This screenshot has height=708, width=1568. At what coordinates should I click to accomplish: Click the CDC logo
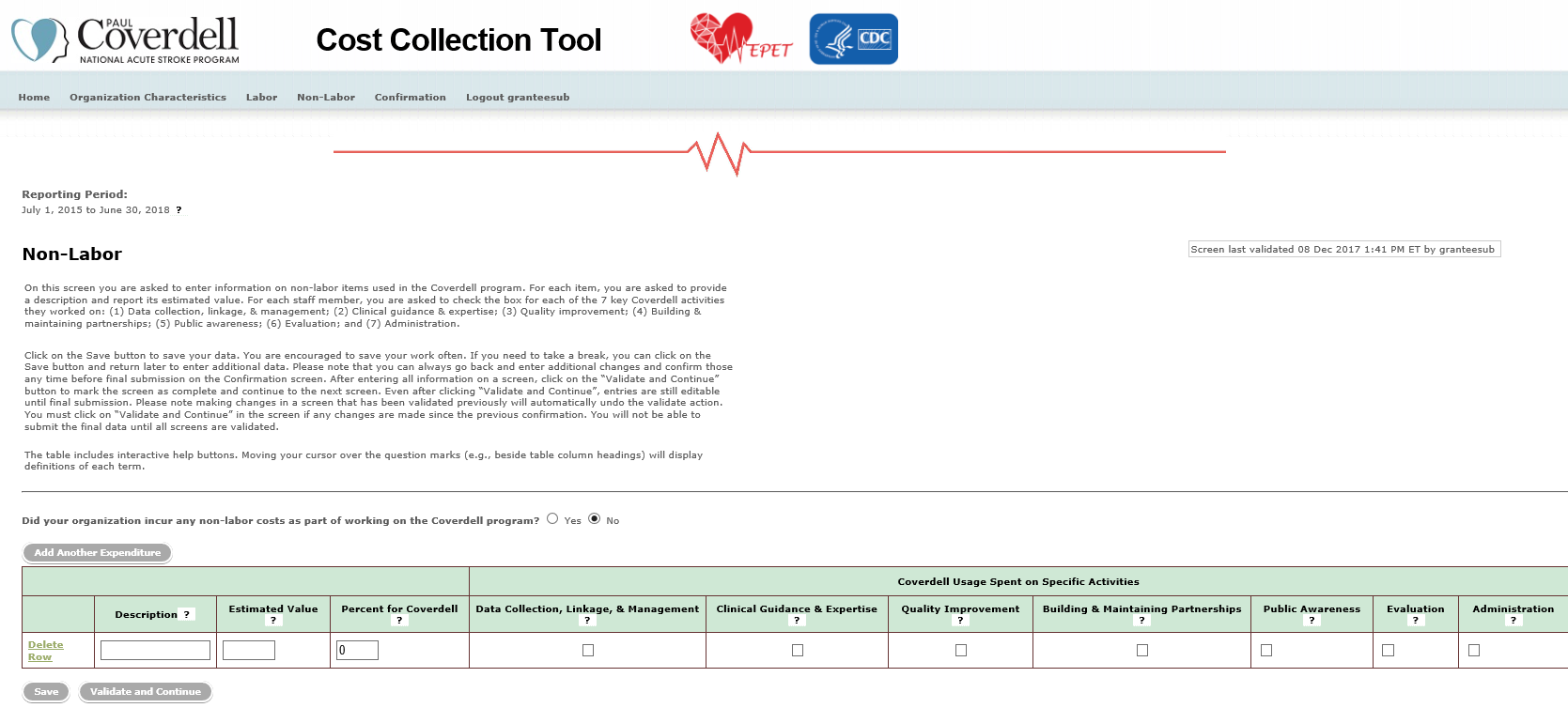click(853, 39)
